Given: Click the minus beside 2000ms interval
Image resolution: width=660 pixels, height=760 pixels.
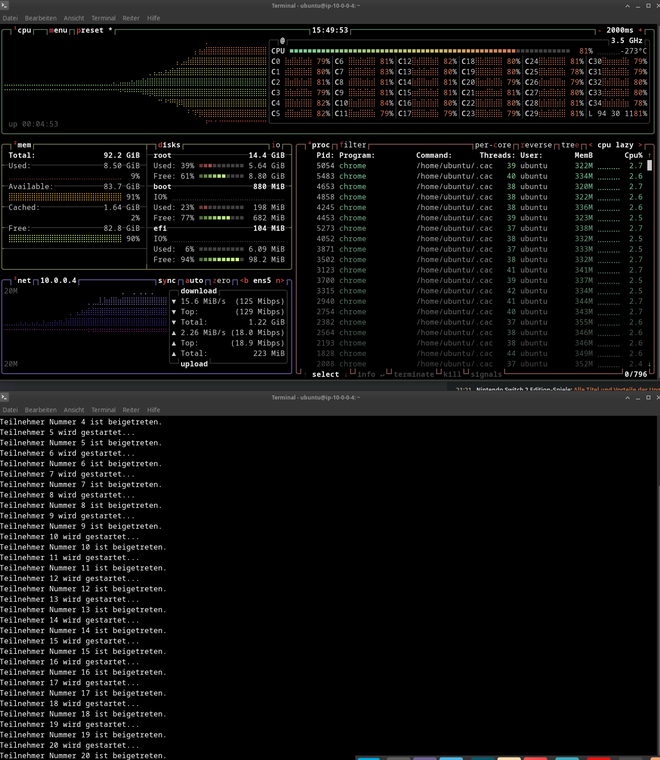Looking at the screenshot, I should (598, 30).
